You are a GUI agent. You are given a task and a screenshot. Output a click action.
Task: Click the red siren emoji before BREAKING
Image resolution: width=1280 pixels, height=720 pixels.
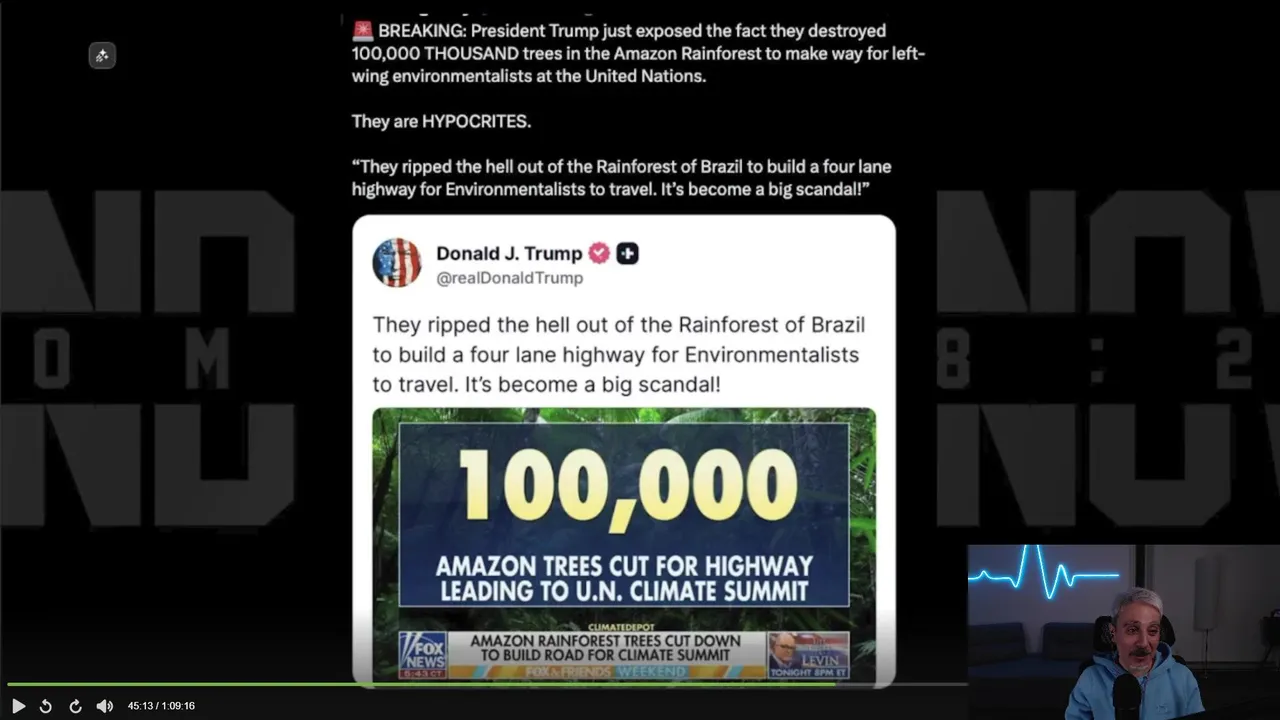pyautogui.click(x=363, y=31)
